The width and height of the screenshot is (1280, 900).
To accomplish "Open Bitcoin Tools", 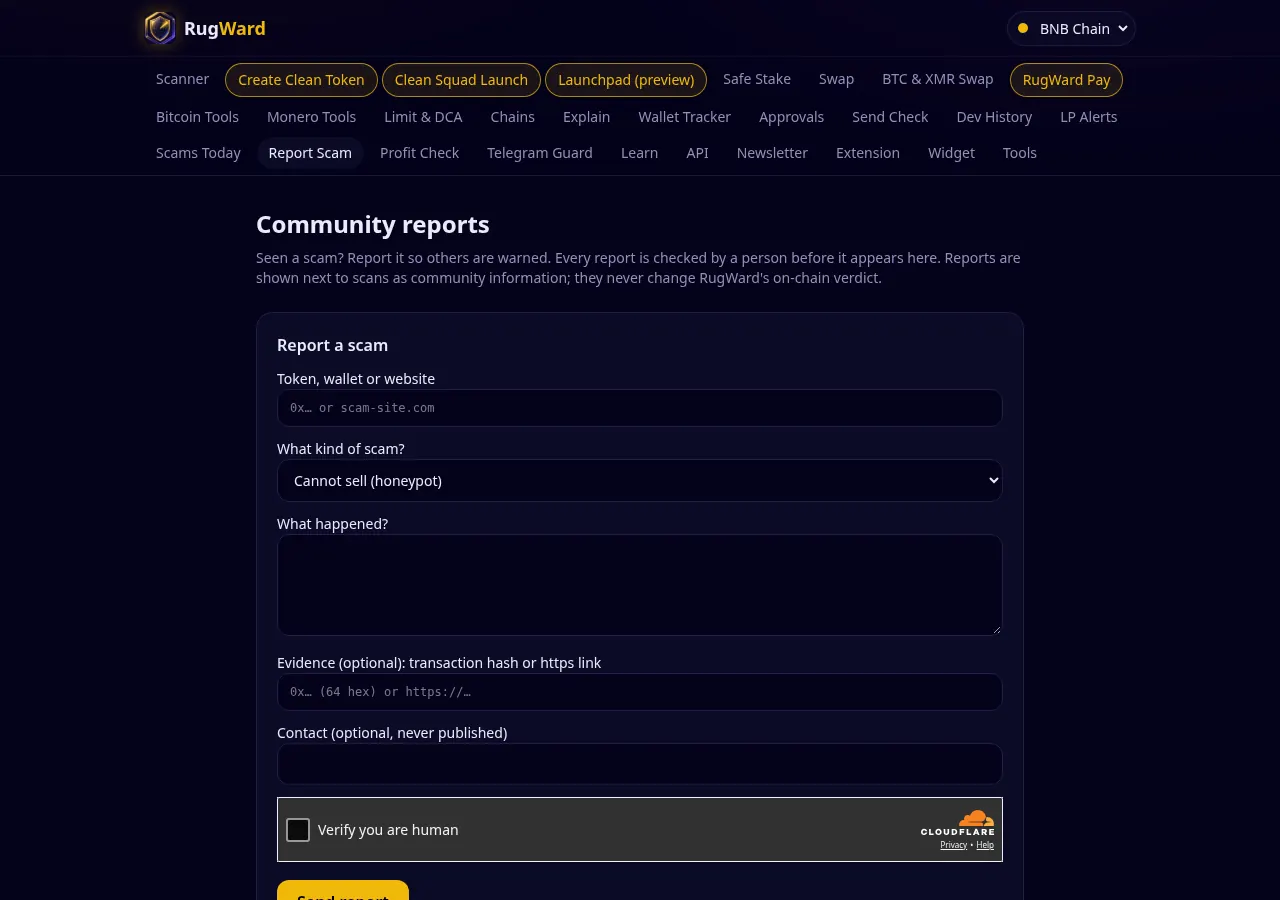I will coord(197,117).
